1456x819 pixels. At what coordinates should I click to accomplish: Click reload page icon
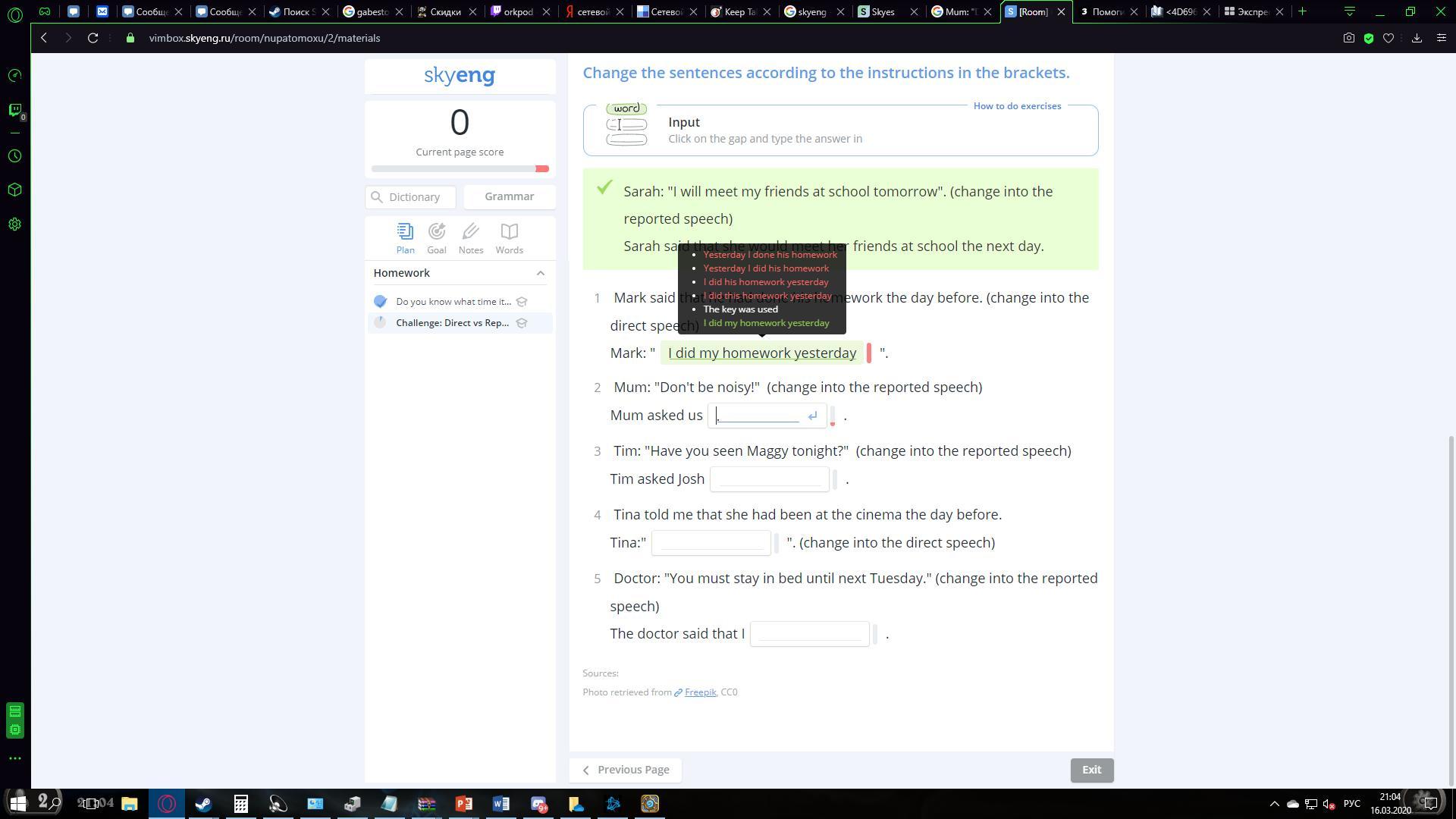(x=93, y=38)
